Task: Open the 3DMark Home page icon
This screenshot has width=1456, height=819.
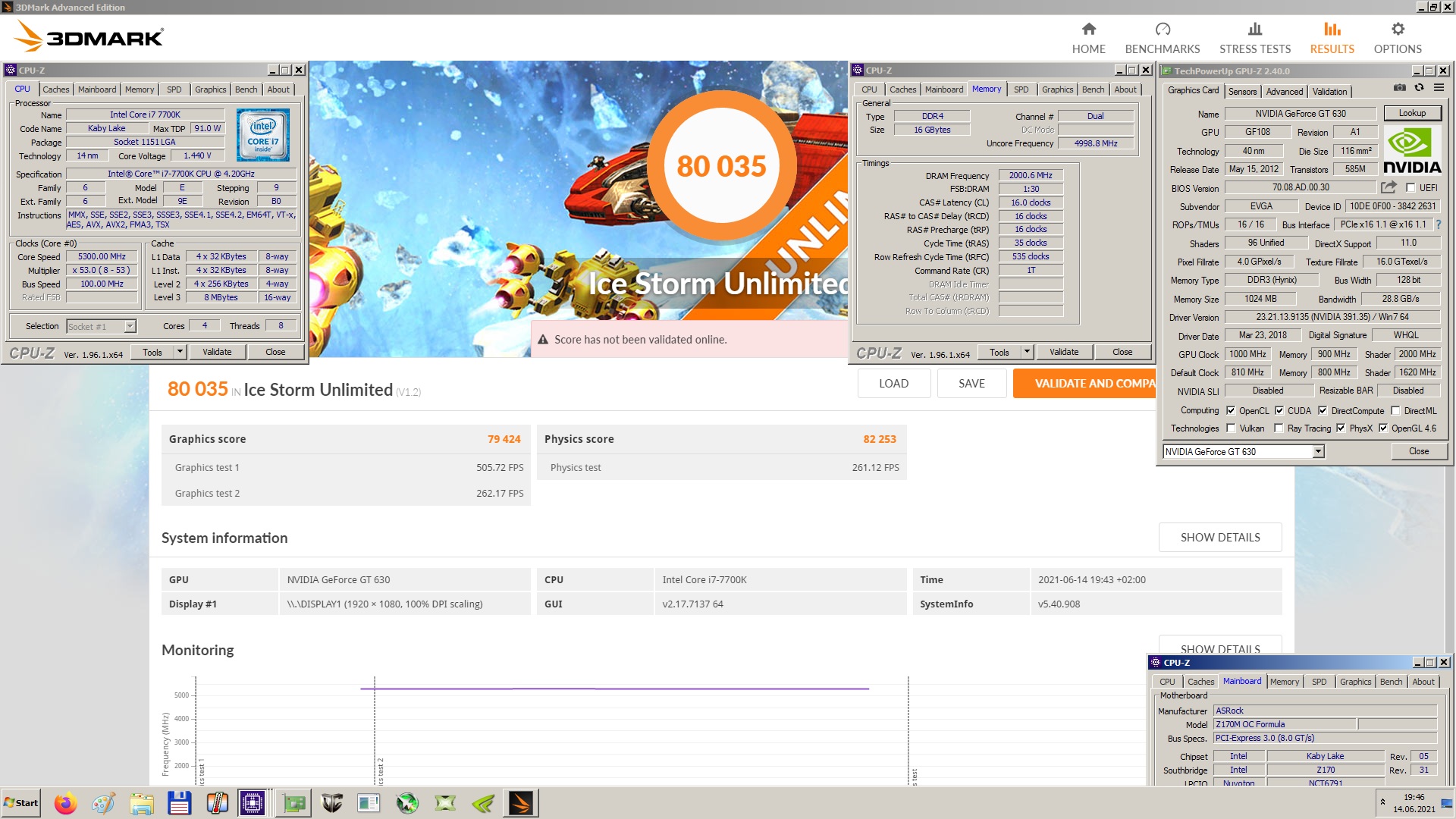Action: tap(1088, 29)
